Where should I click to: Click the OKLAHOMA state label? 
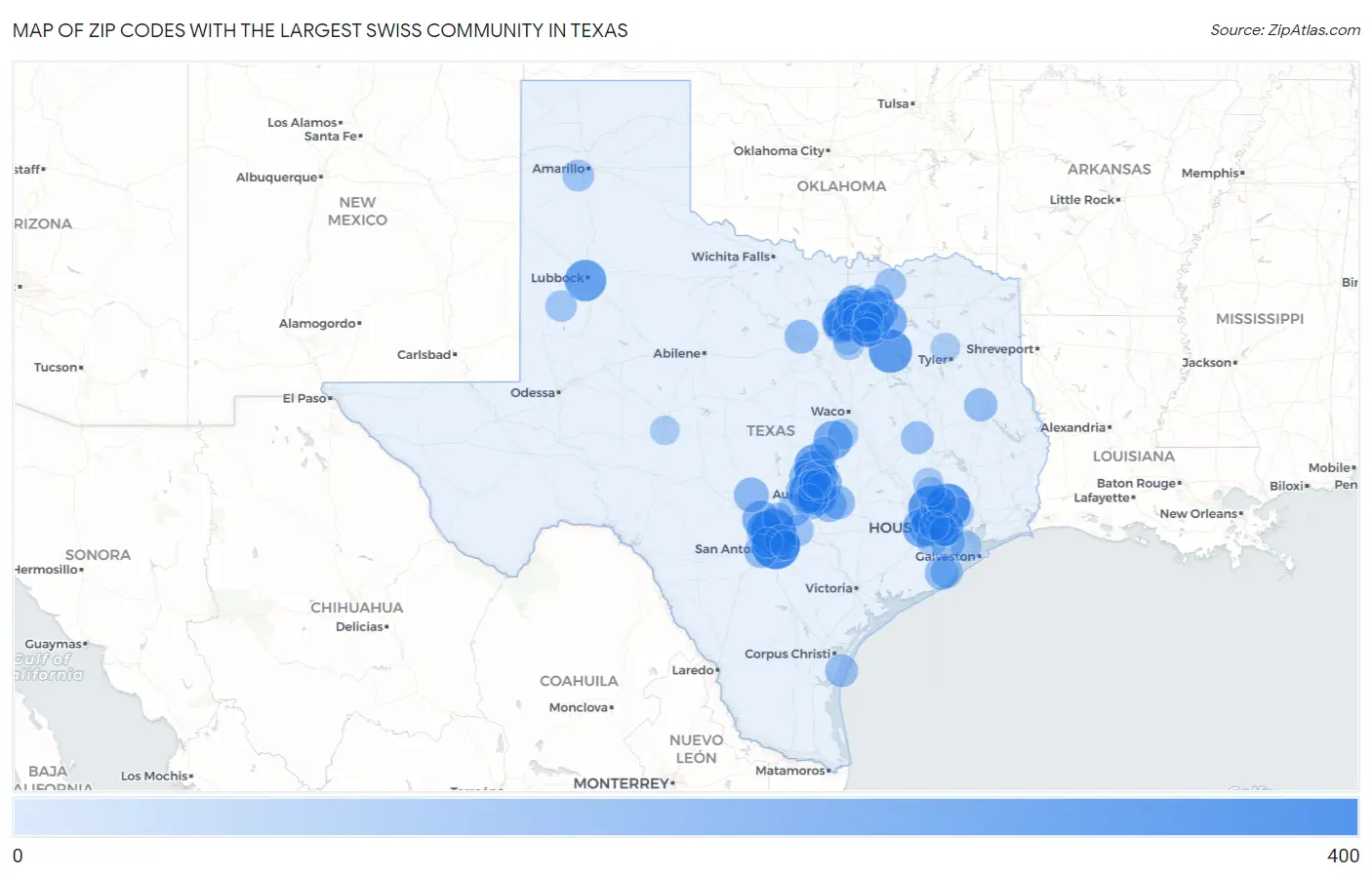tap(841, 185)
